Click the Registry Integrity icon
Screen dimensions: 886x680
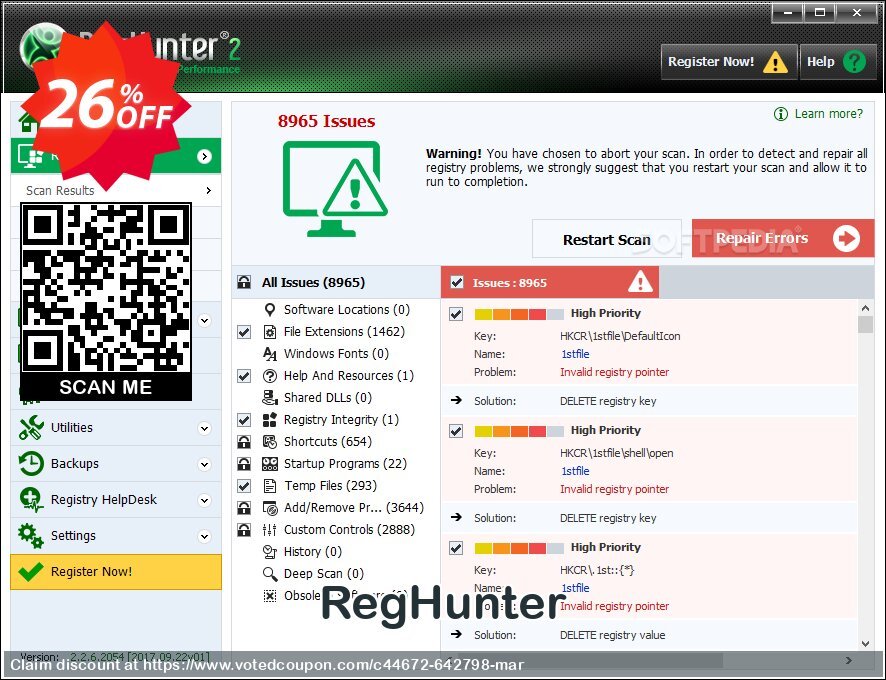(x=270, y=420)
